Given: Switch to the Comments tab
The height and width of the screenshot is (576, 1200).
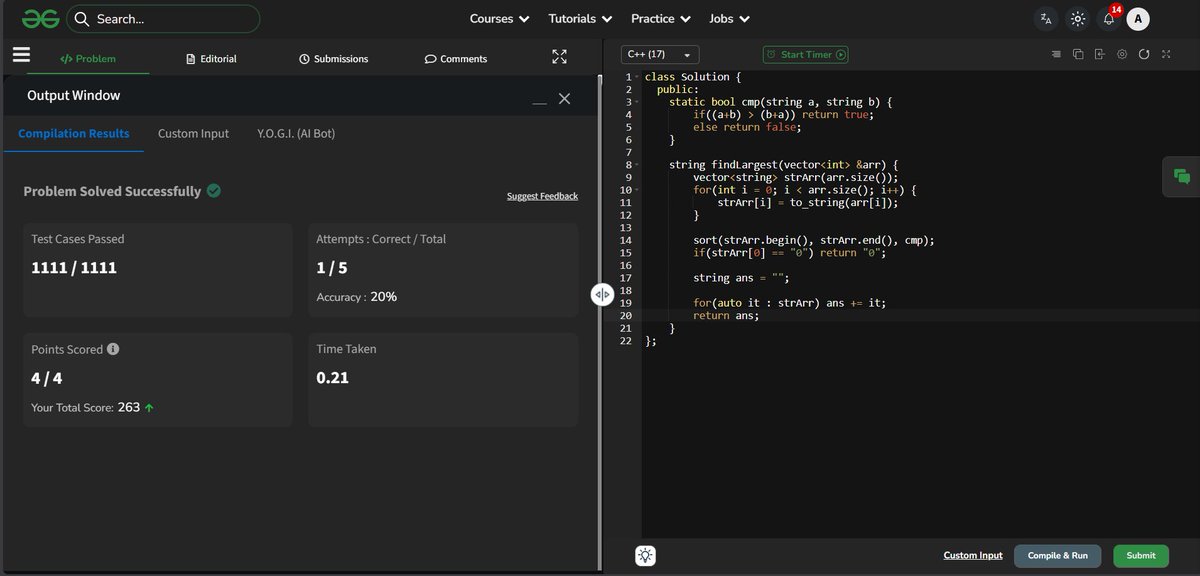Looking at the screenshot, I should pyautogui.click(x=456, y=59).
